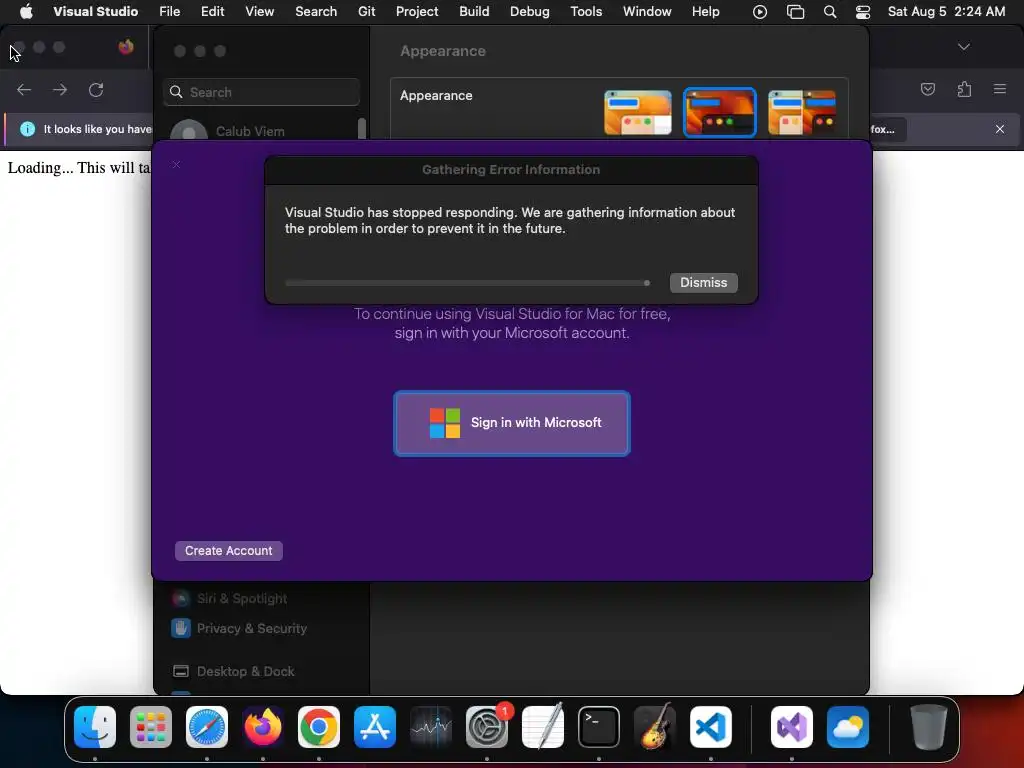The height and width of the screenshot is (768, 1024).
Task: Open GarageBand guitar icon in dock
Action: (x=655, y=727)
